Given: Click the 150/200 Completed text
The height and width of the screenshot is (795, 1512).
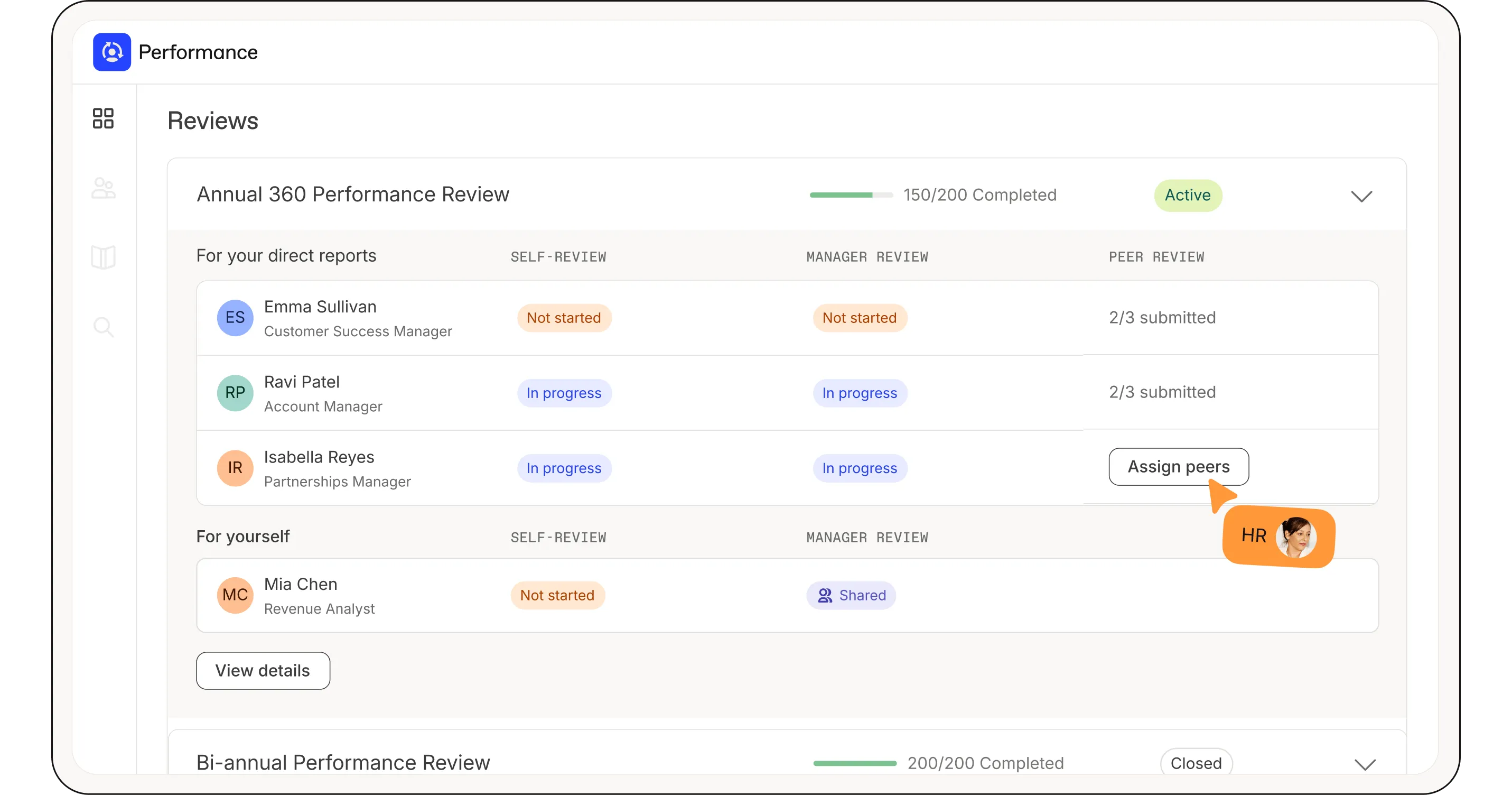Looking at the screenshot, I should point(980,195).
